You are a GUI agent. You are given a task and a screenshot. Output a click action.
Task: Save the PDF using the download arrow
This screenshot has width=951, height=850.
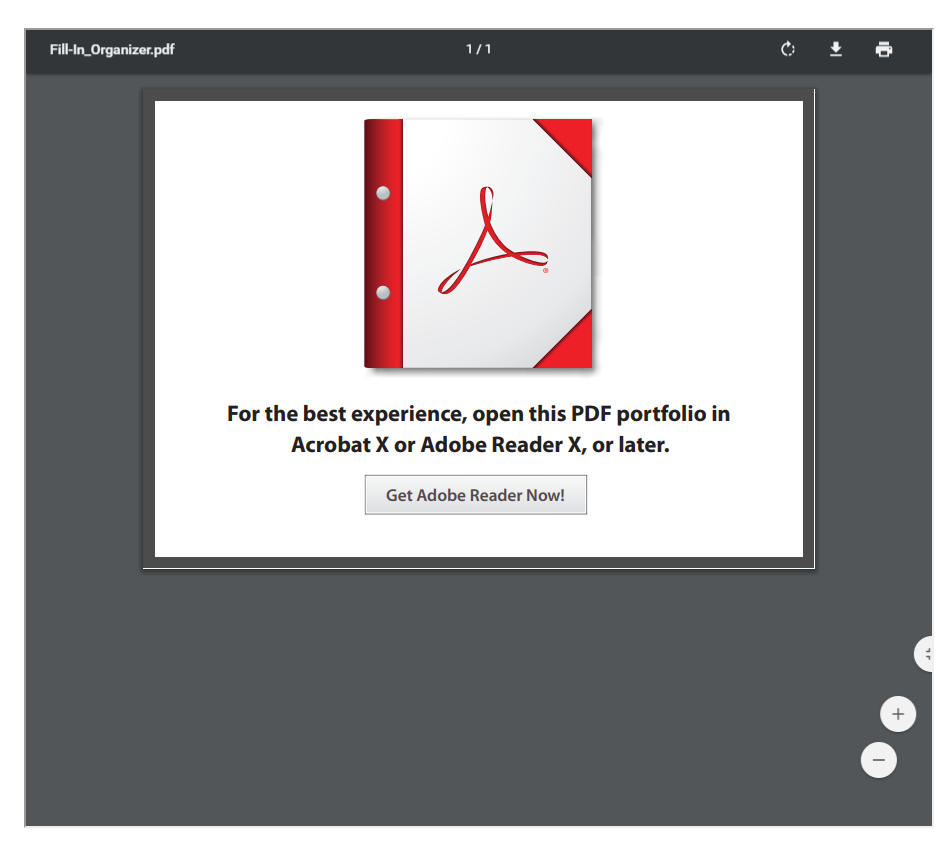tap(836, 48)
